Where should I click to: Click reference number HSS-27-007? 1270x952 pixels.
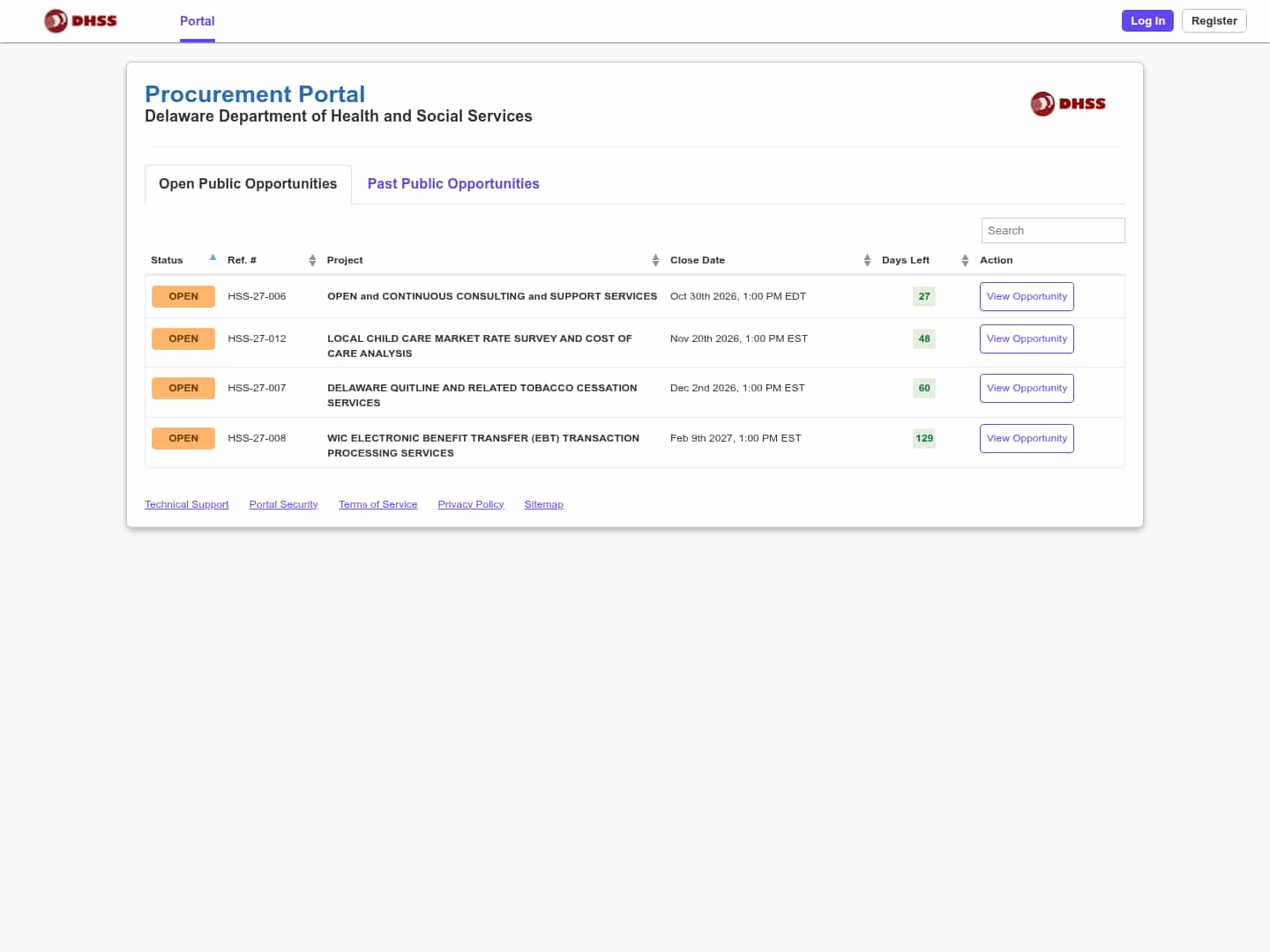click(257, 388)
